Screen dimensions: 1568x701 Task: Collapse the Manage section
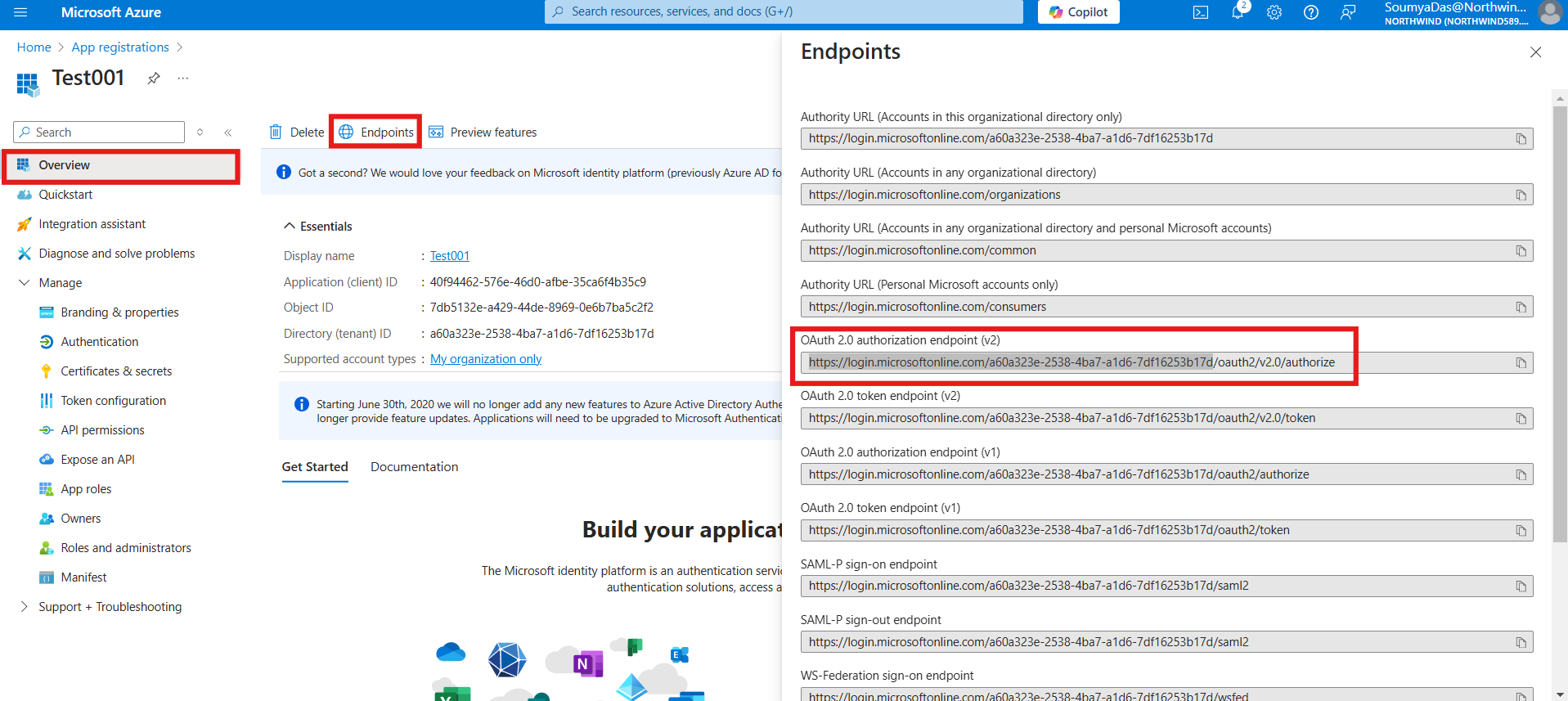24,283
